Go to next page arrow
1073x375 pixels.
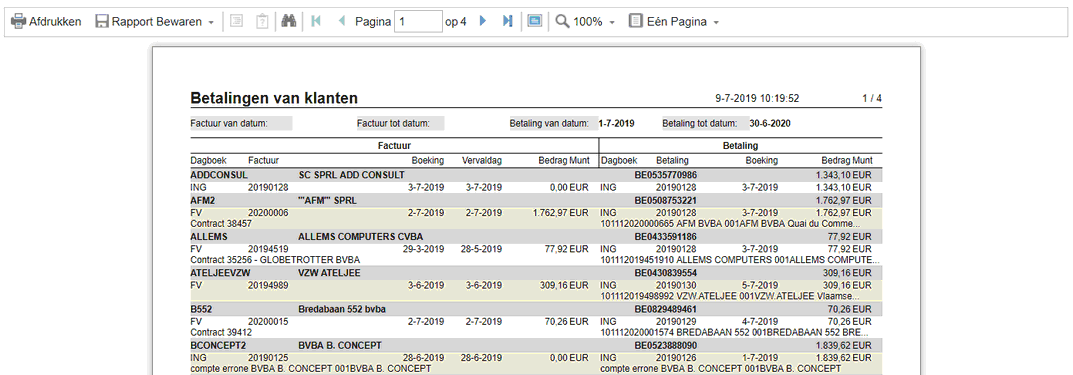[x=482, y=22]
